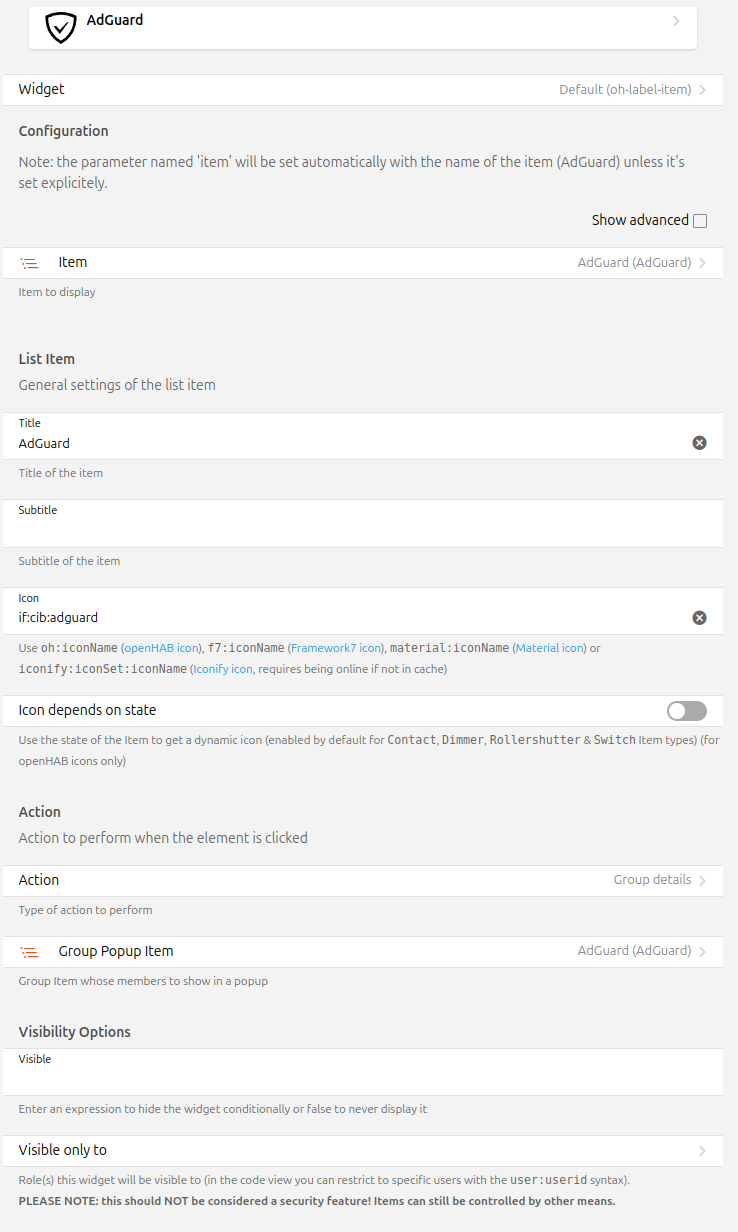The height and width of the screenshot is (1232, 738).
Task: Clear the Title field with X icon
Action: pyautogui.click(x=700, y=443)
